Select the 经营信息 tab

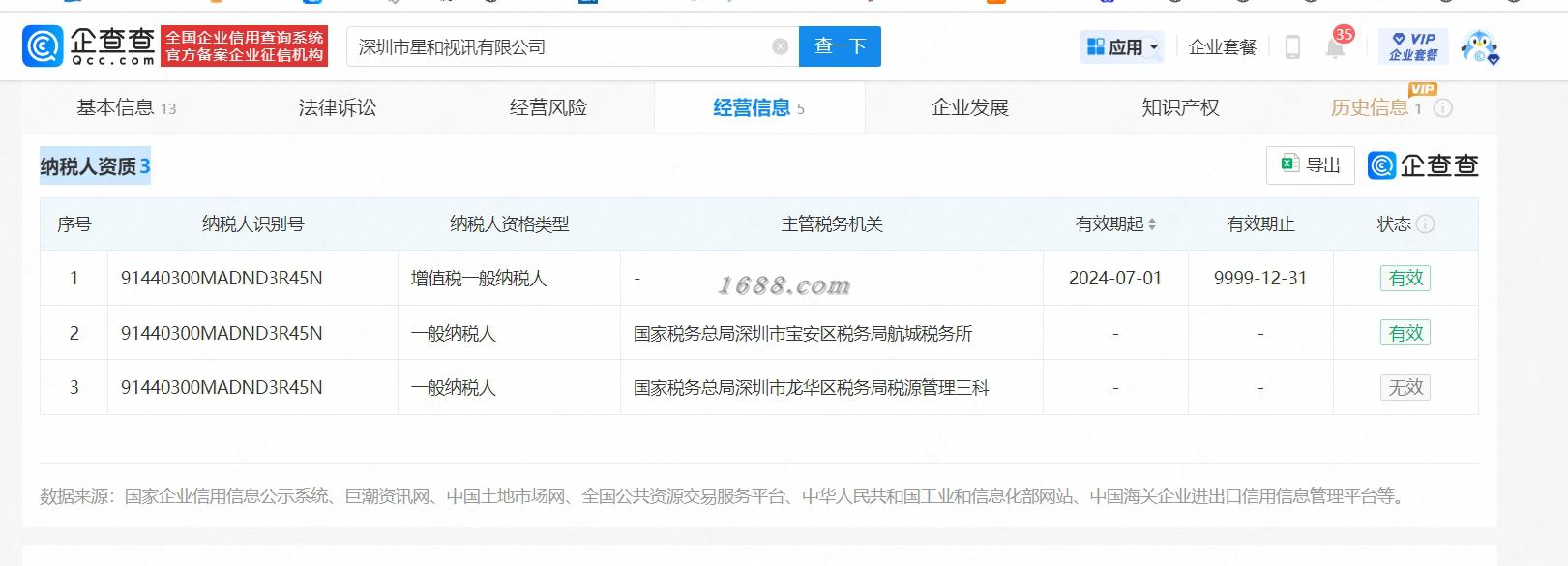click(759, 107)
